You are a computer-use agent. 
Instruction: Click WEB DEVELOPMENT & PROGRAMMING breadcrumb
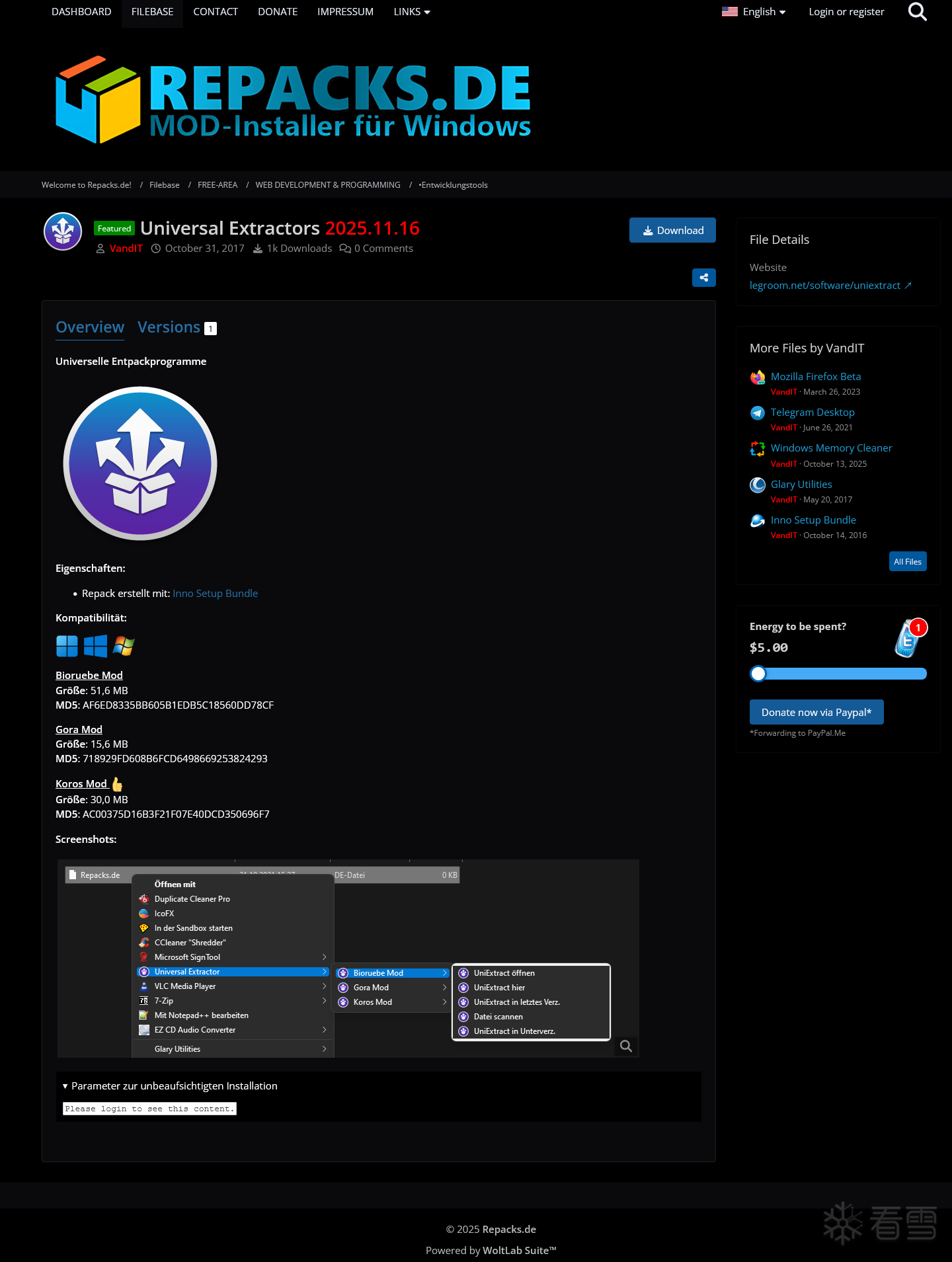coord(328,185)
